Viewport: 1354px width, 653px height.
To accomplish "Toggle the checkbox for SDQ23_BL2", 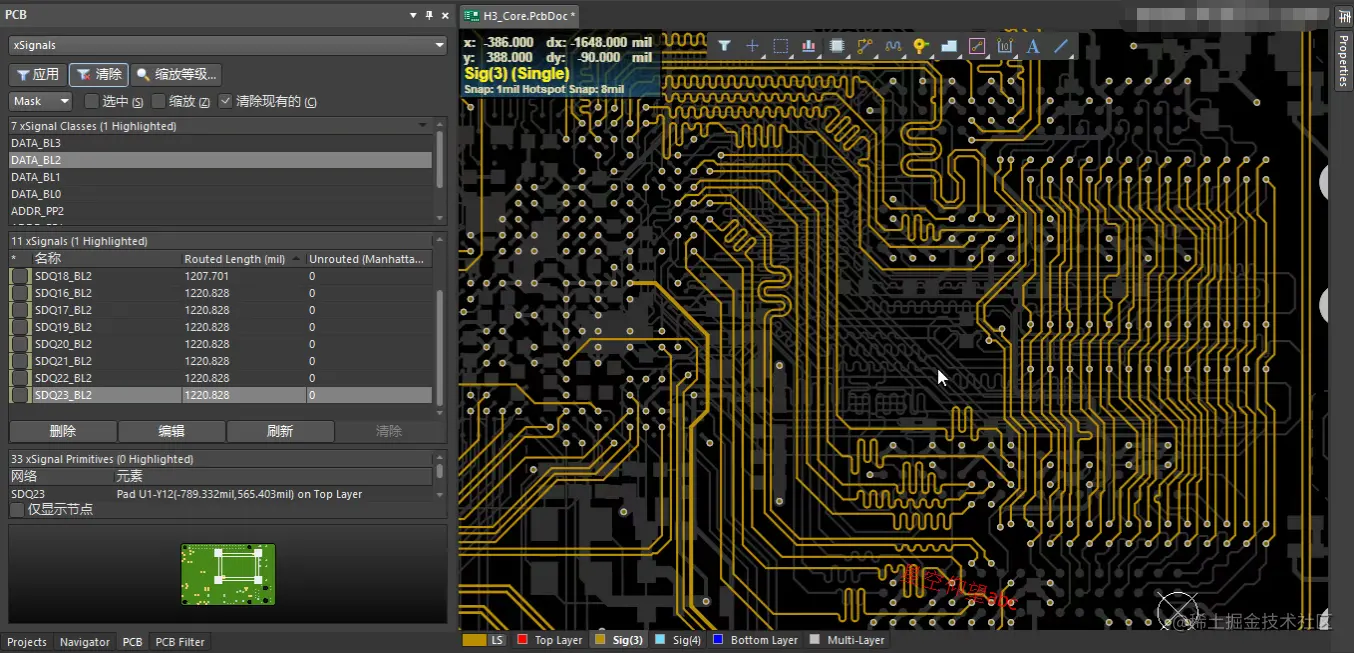I will tap(20, 395).
